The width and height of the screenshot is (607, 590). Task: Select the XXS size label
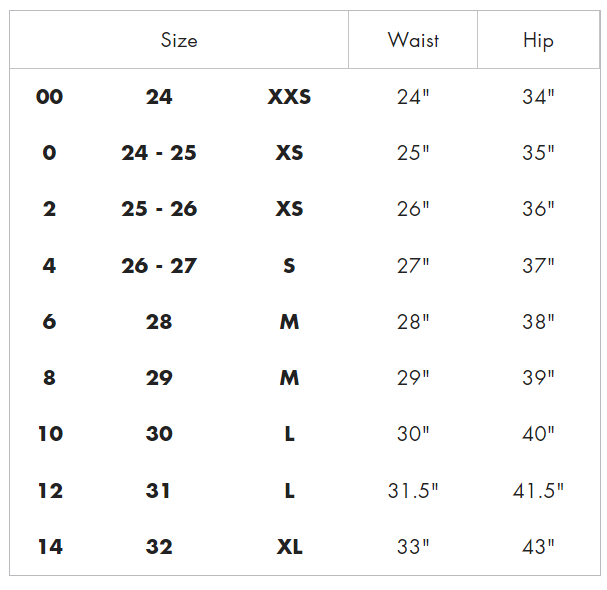click(289, 96)
